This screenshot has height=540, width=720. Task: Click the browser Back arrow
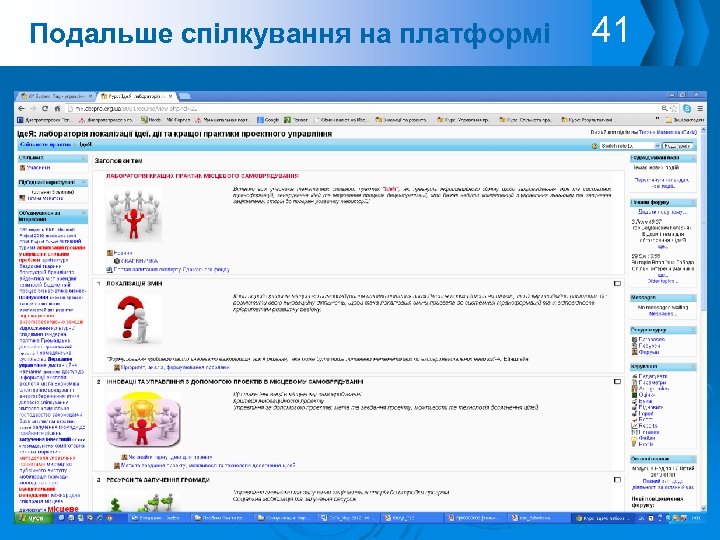tap(22, 108)
